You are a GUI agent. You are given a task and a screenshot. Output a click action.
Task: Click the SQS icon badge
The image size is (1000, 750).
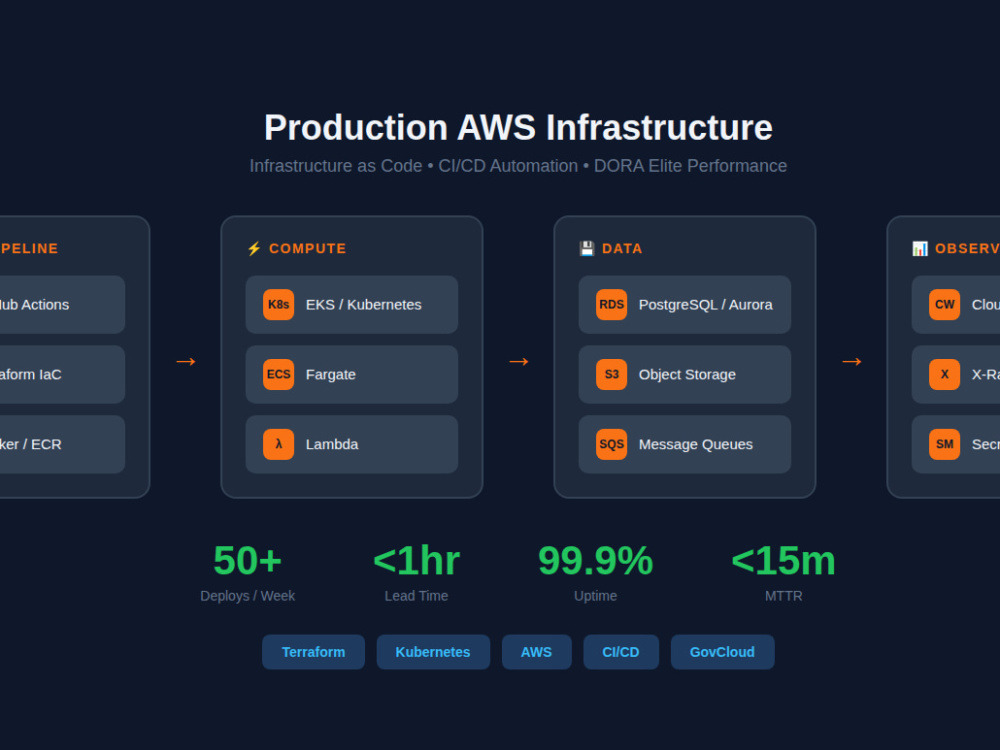tap(611, 445)
